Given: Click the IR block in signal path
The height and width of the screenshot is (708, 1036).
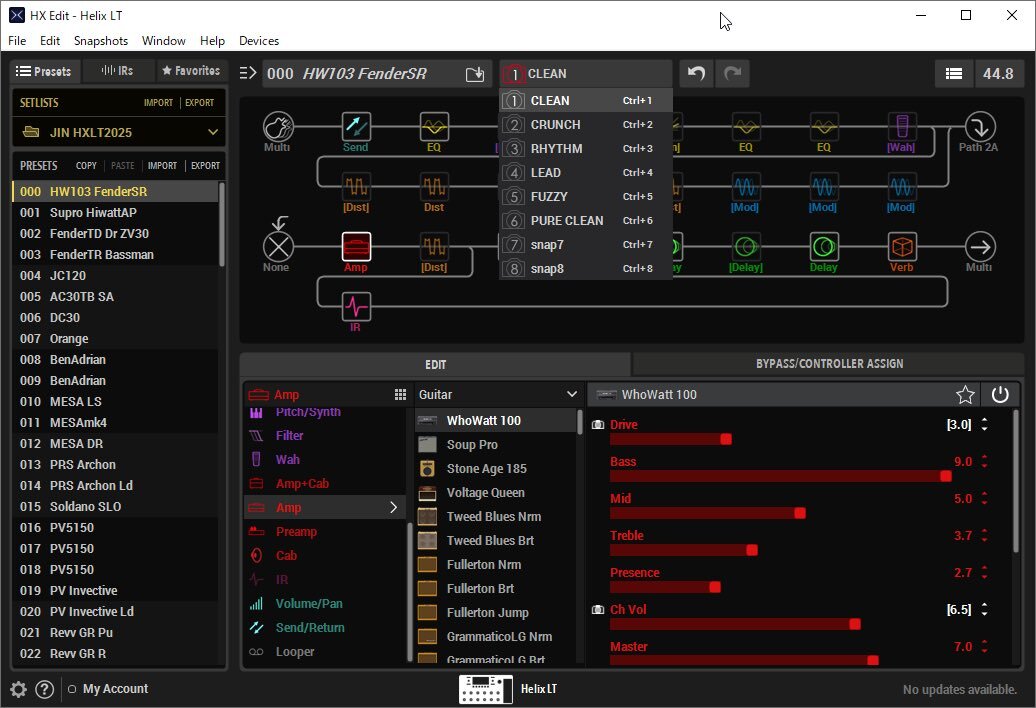Looking at the screenshot, I should pyautogui.click(x=356, y=306).
